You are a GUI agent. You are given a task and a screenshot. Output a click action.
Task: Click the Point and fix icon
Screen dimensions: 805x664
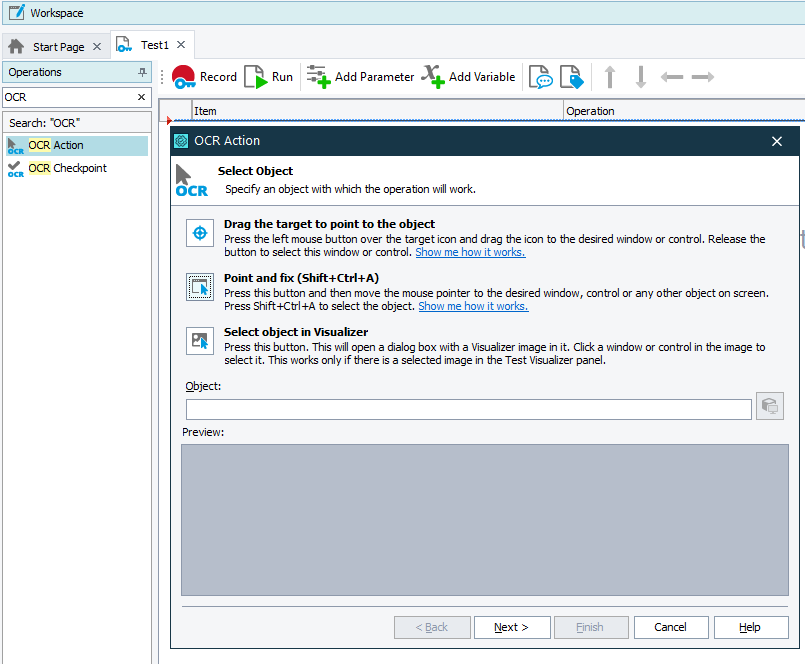(x=199, y=286)
